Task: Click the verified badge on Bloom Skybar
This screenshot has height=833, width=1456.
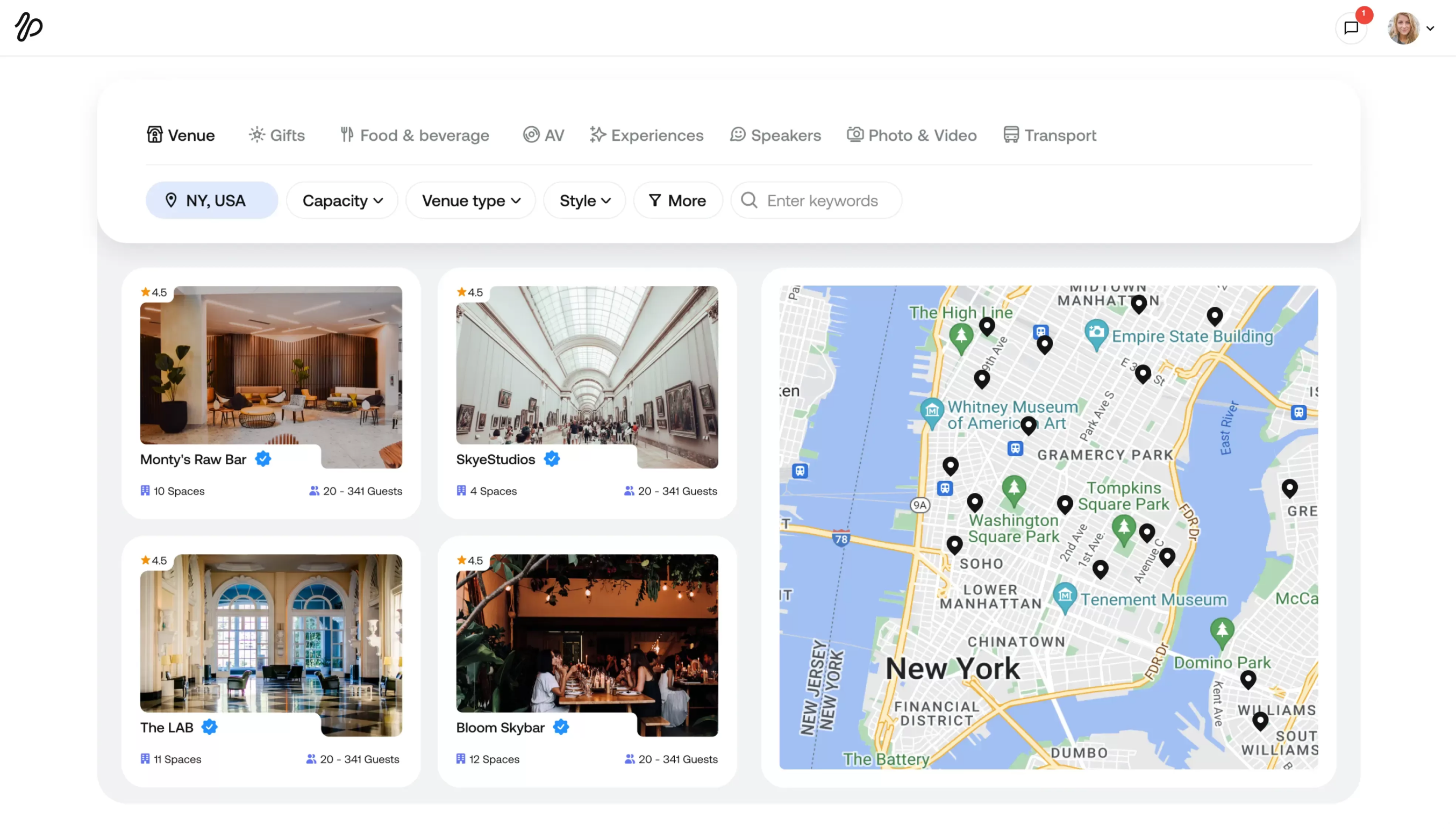Action: (x=561, y=727)
